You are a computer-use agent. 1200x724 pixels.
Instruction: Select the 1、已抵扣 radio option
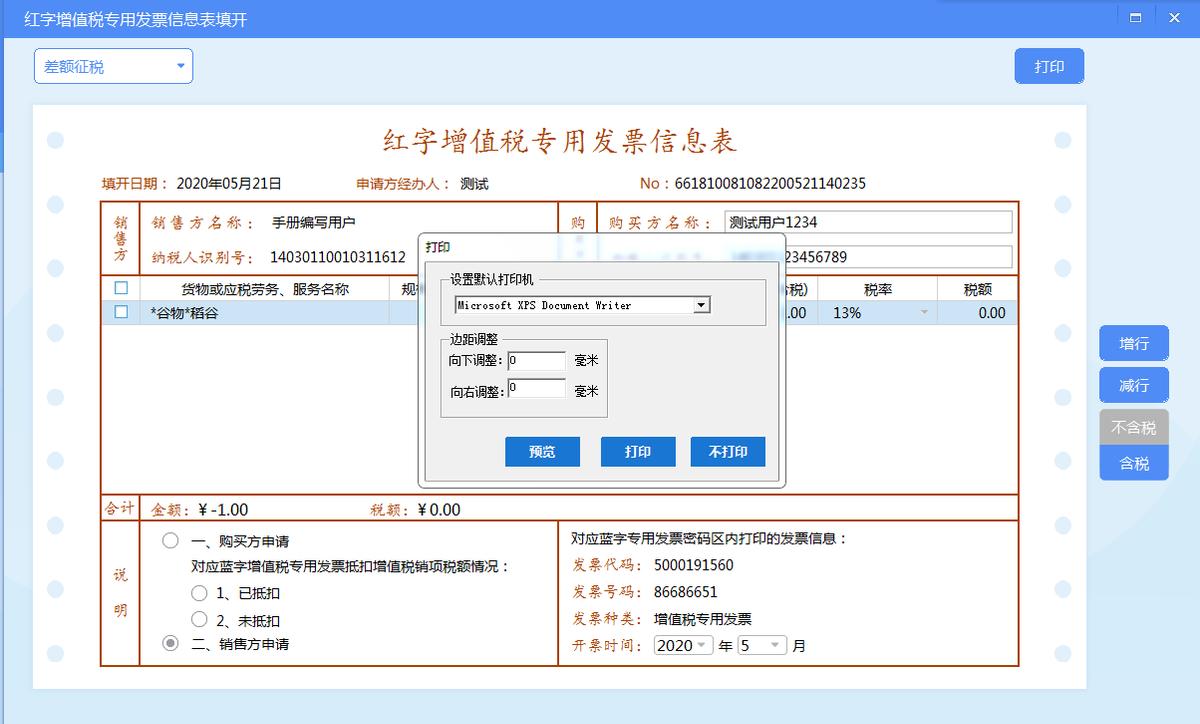point(199,594)
